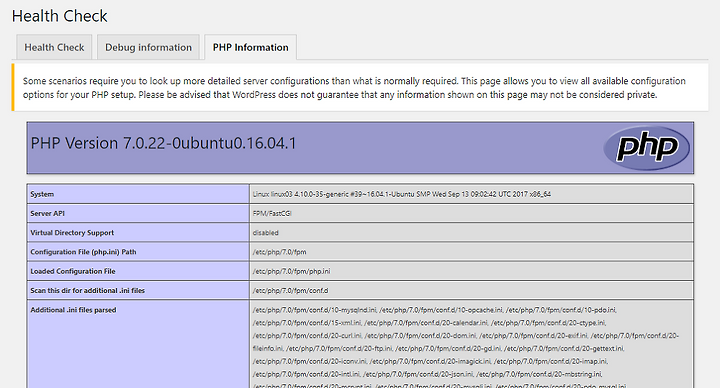The height and width of the screenshot is (388, 720).
Task: Select the PHP Information tab
Action: [x=250, y=47]
